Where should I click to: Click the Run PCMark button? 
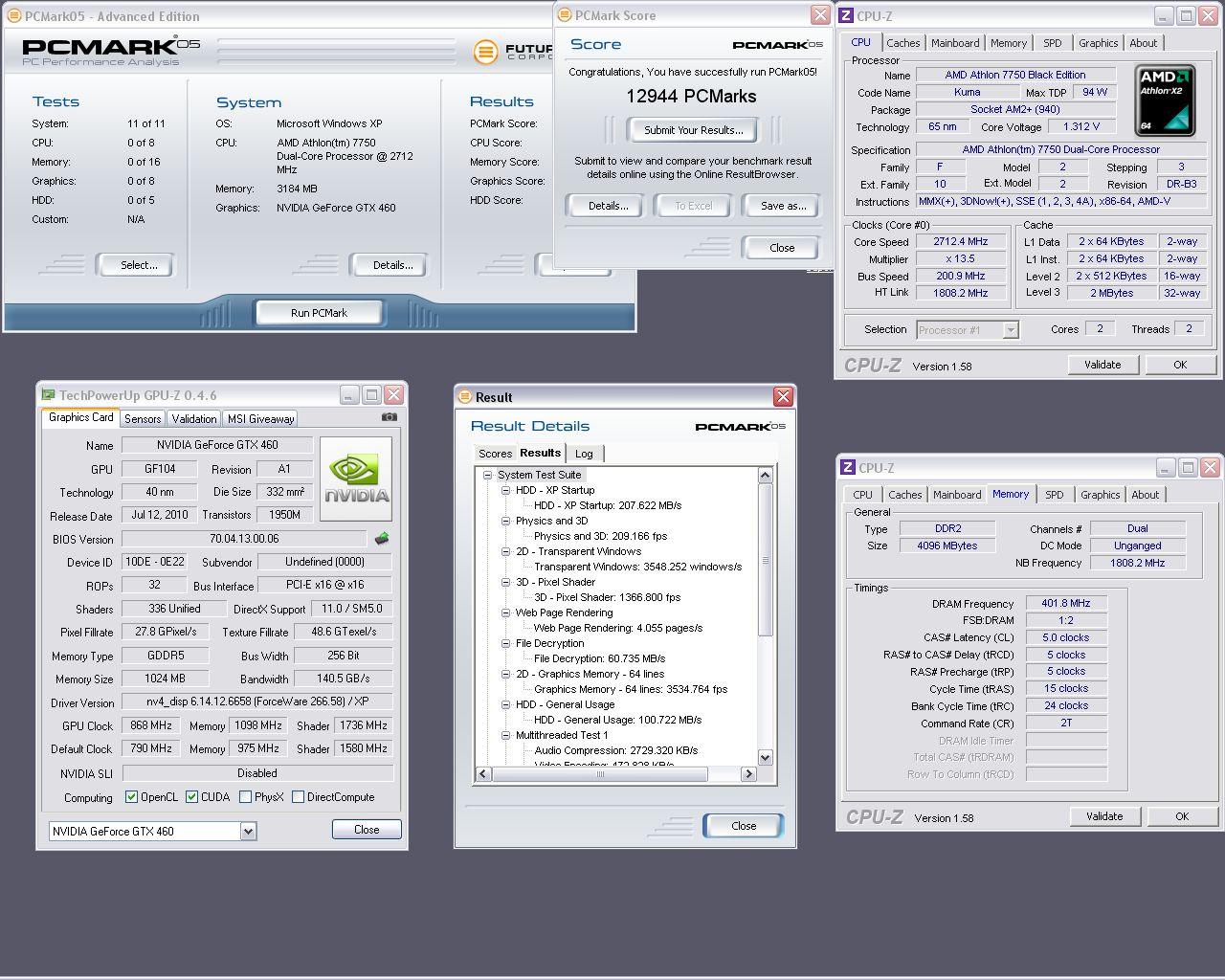click(319, 313)
